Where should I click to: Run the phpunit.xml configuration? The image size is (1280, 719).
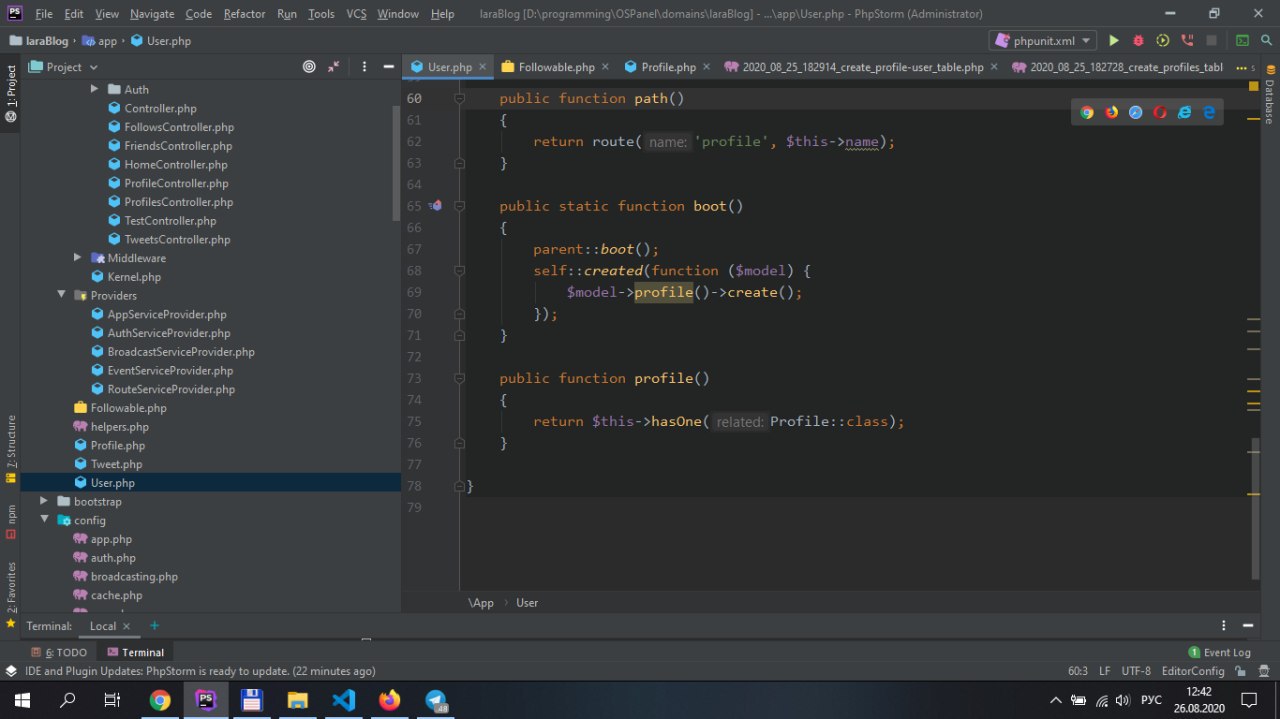[x=1114, y=41]
